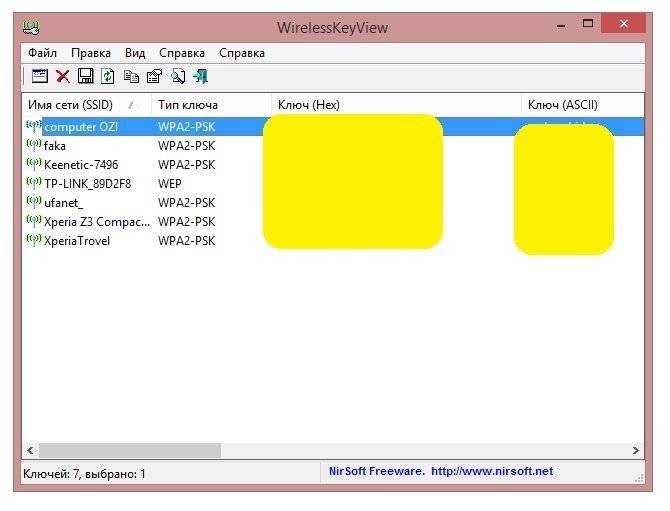Open the first Справка menu
670x511 pixels.
coord(182,53)
